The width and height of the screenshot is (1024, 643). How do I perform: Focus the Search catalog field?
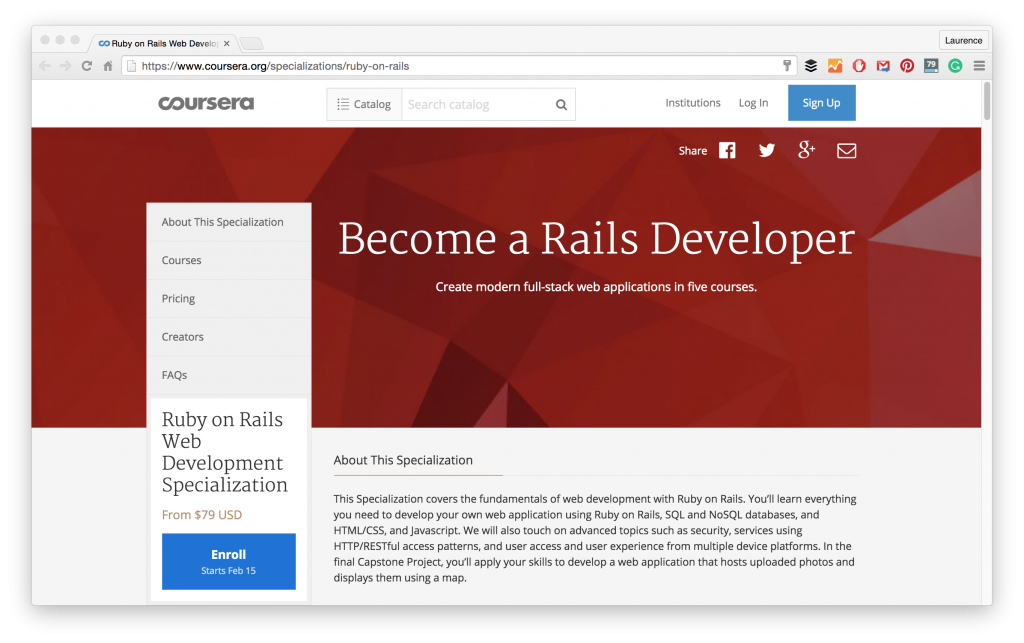(479, 104)
